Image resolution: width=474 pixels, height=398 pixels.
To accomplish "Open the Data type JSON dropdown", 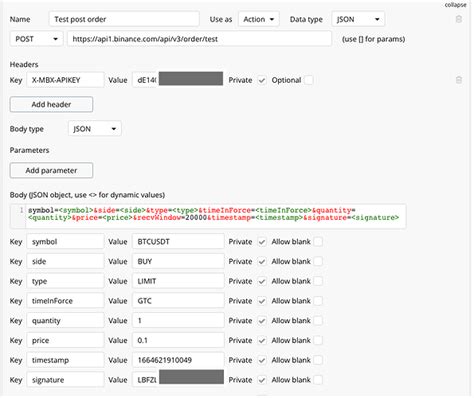I will pyautogui.click(x=358, y=19).
